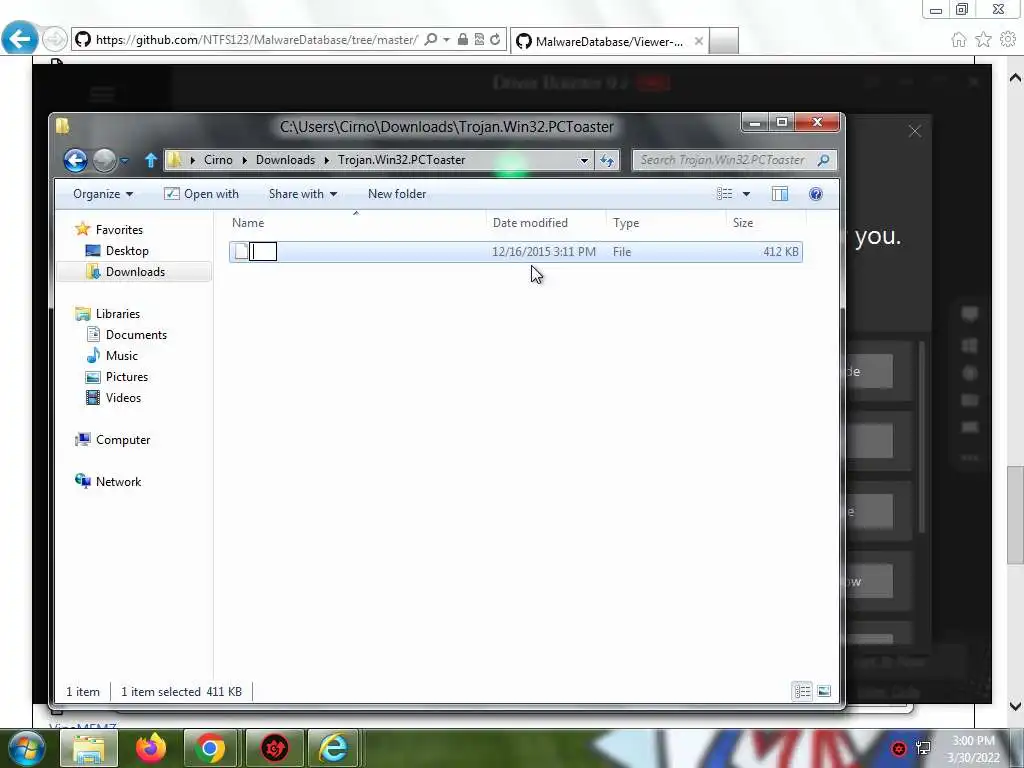Image resolution: width=1024 pixels, height=768 pixels.
Task: Select Network in the navigation pane
Action: point(118,482)
